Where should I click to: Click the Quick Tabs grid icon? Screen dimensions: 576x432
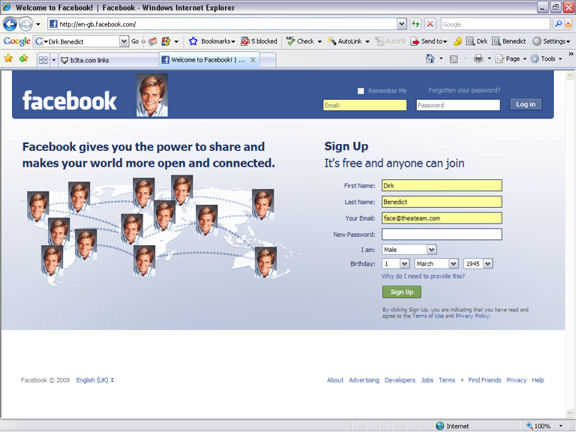pos(43,60)
